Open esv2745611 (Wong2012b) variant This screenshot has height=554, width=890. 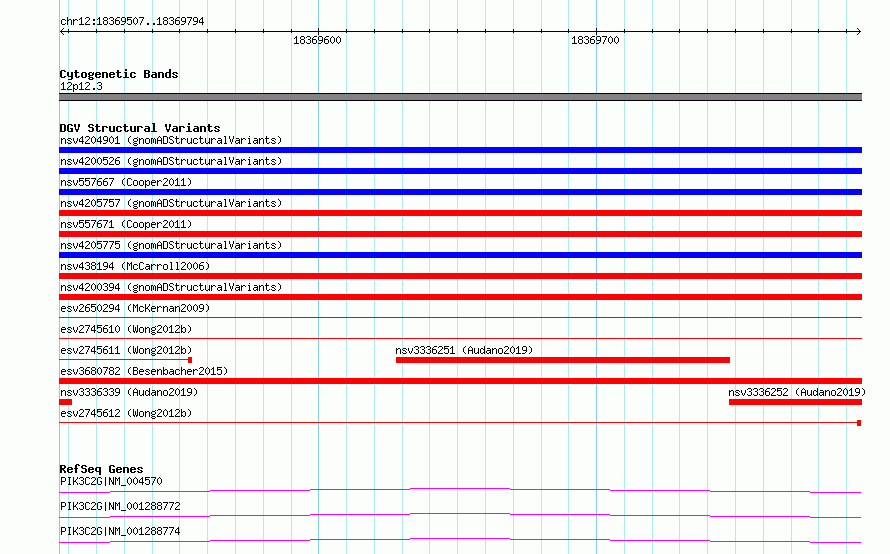[x=126, y=350]
